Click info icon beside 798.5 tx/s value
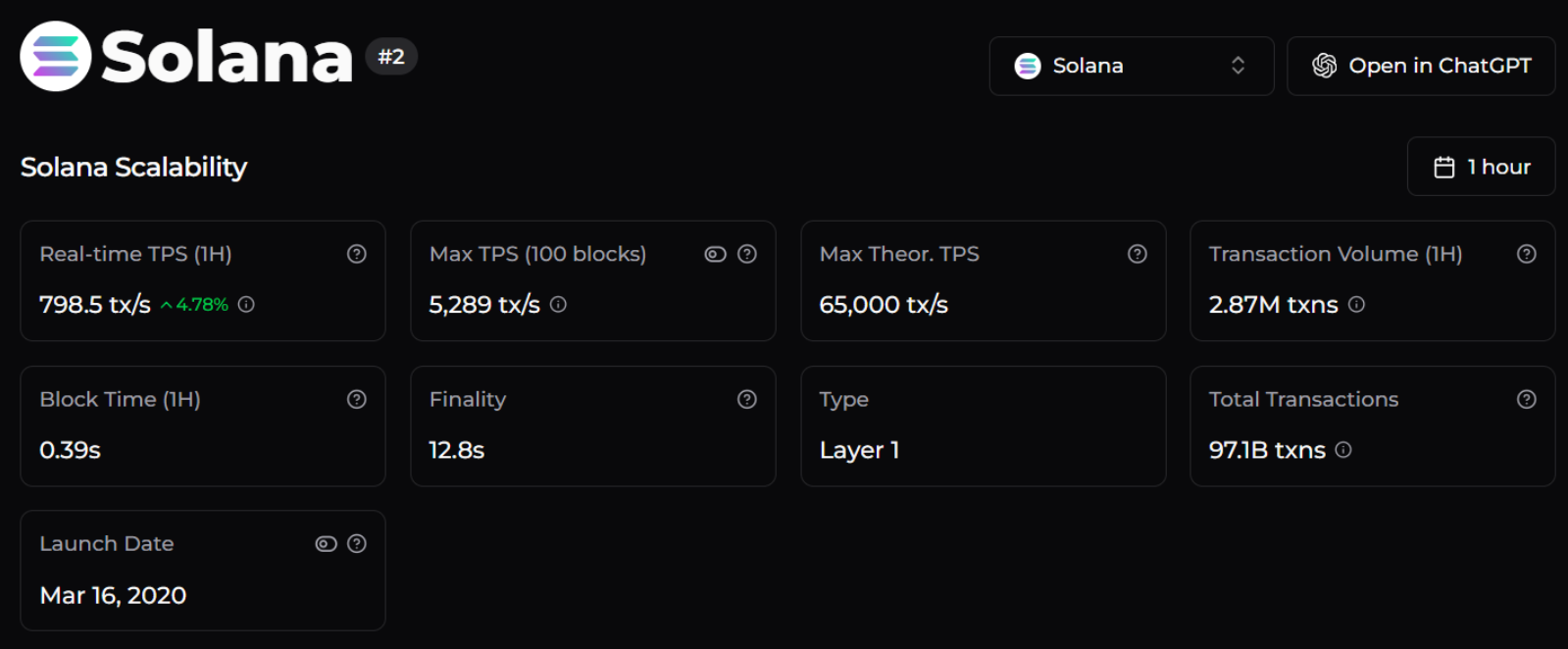Viewport: 1568px width, 649px height. pos(246,305)
